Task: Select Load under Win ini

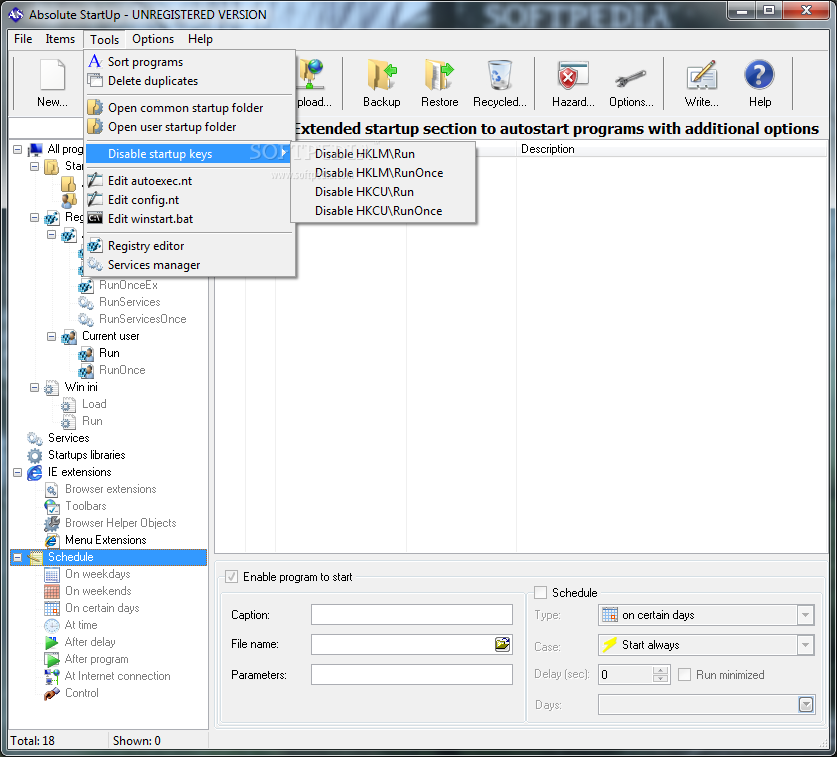Action: [x=94, y=404]
